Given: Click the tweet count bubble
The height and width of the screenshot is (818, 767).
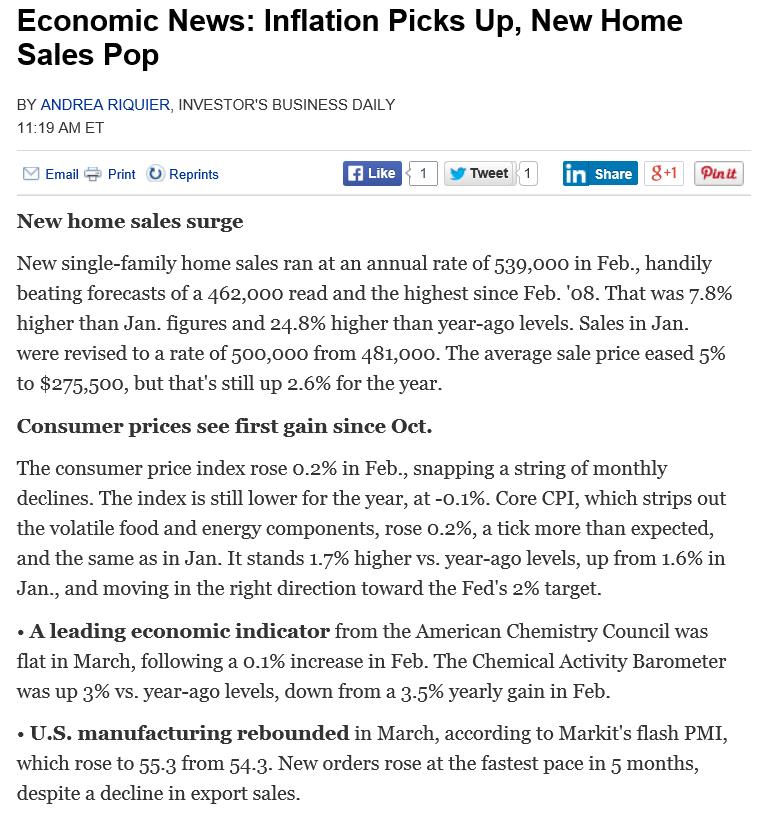Looking at the screenshot, I should [527, 173].
